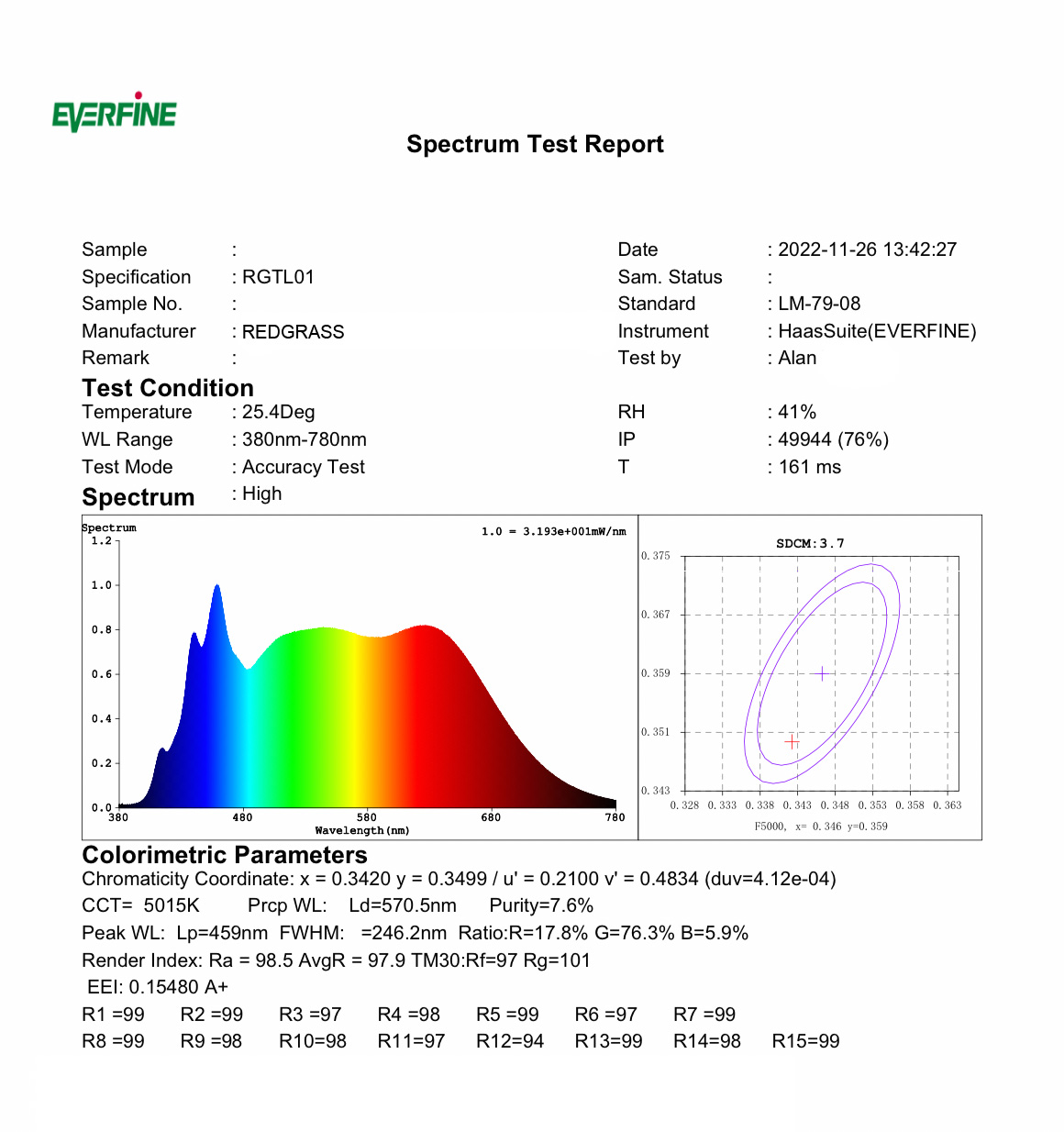Screen dimensions: 1064x1132
Task: Click the Purity=7.6% value
Action: tap(541, 905)
